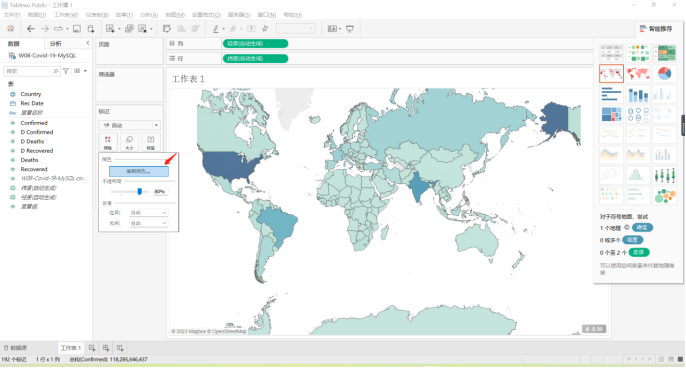
Task: Select the horizontal bars chart in Show Me
Action: [x=611, y=94]
